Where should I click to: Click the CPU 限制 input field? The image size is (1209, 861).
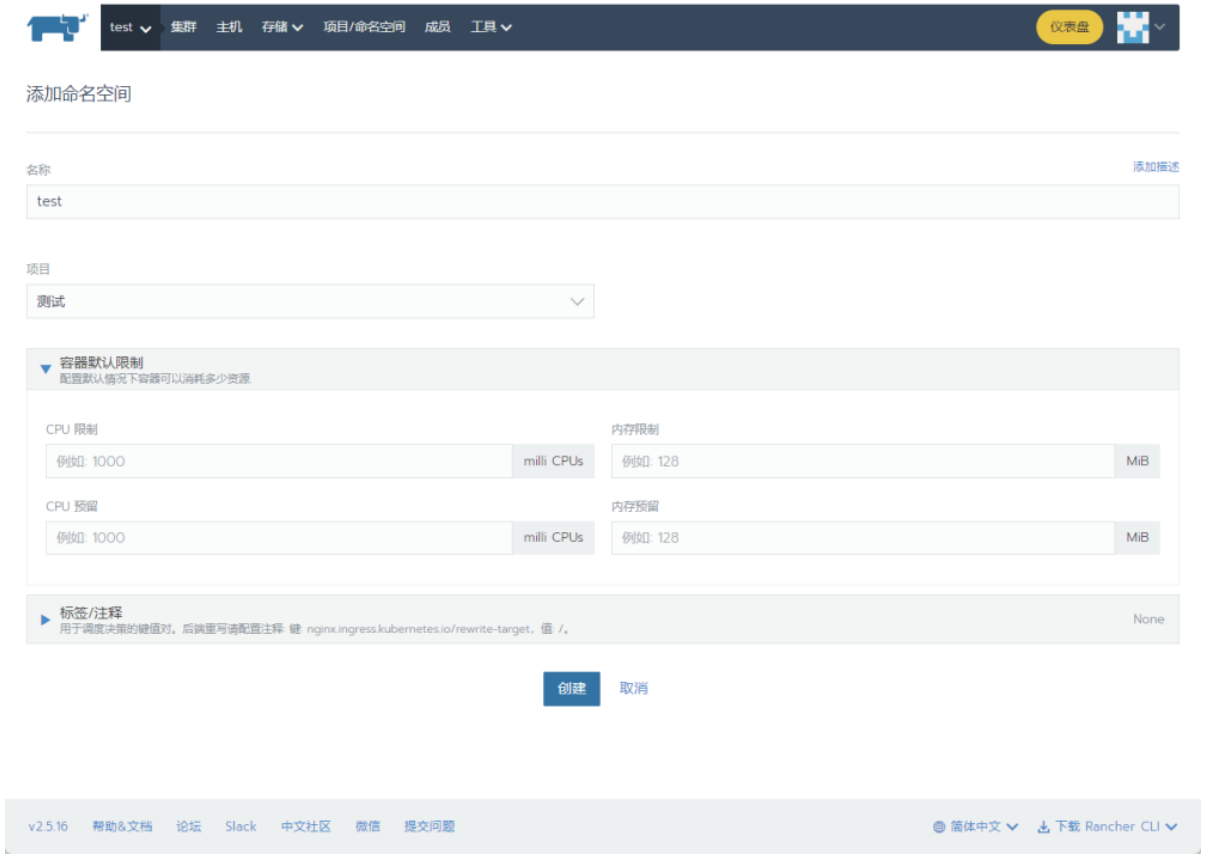[x=279, y=462]
